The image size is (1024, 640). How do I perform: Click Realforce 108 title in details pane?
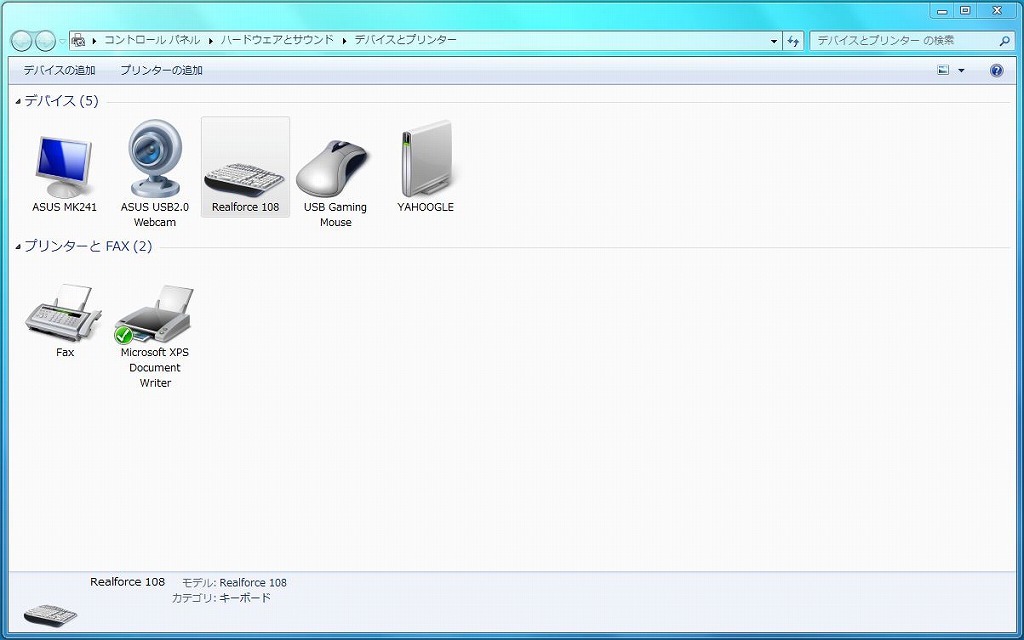[x=127, y=582]
